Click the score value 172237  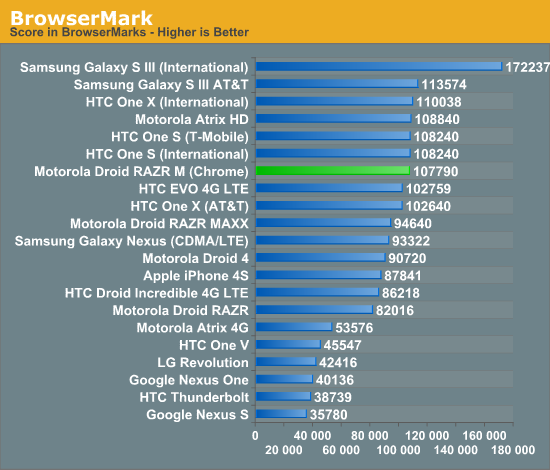[527, 67]
